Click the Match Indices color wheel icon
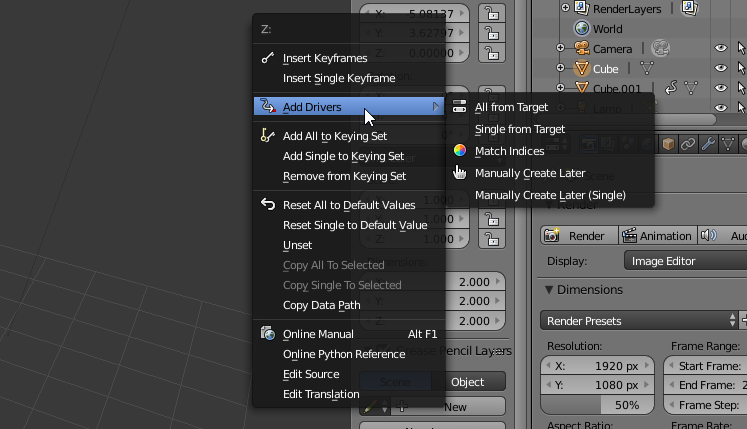 coord(460,151)
